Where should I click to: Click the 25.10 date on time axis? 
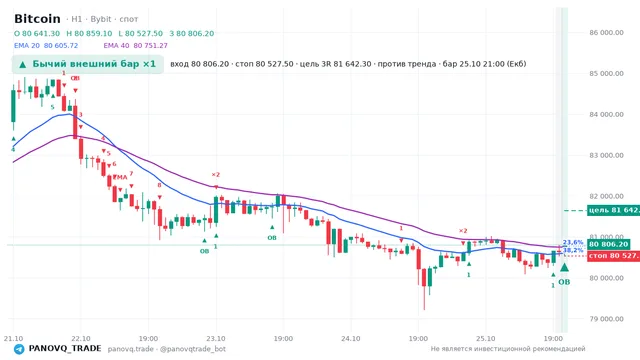click(x=486, y=338)
